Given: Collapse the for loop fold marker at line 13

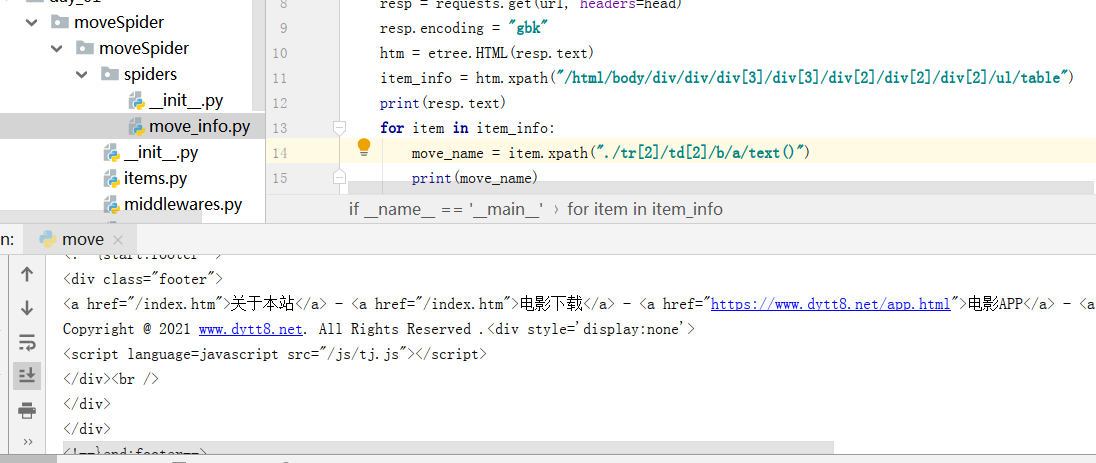Looking at the screenshot, I should [x=339, y=128].
